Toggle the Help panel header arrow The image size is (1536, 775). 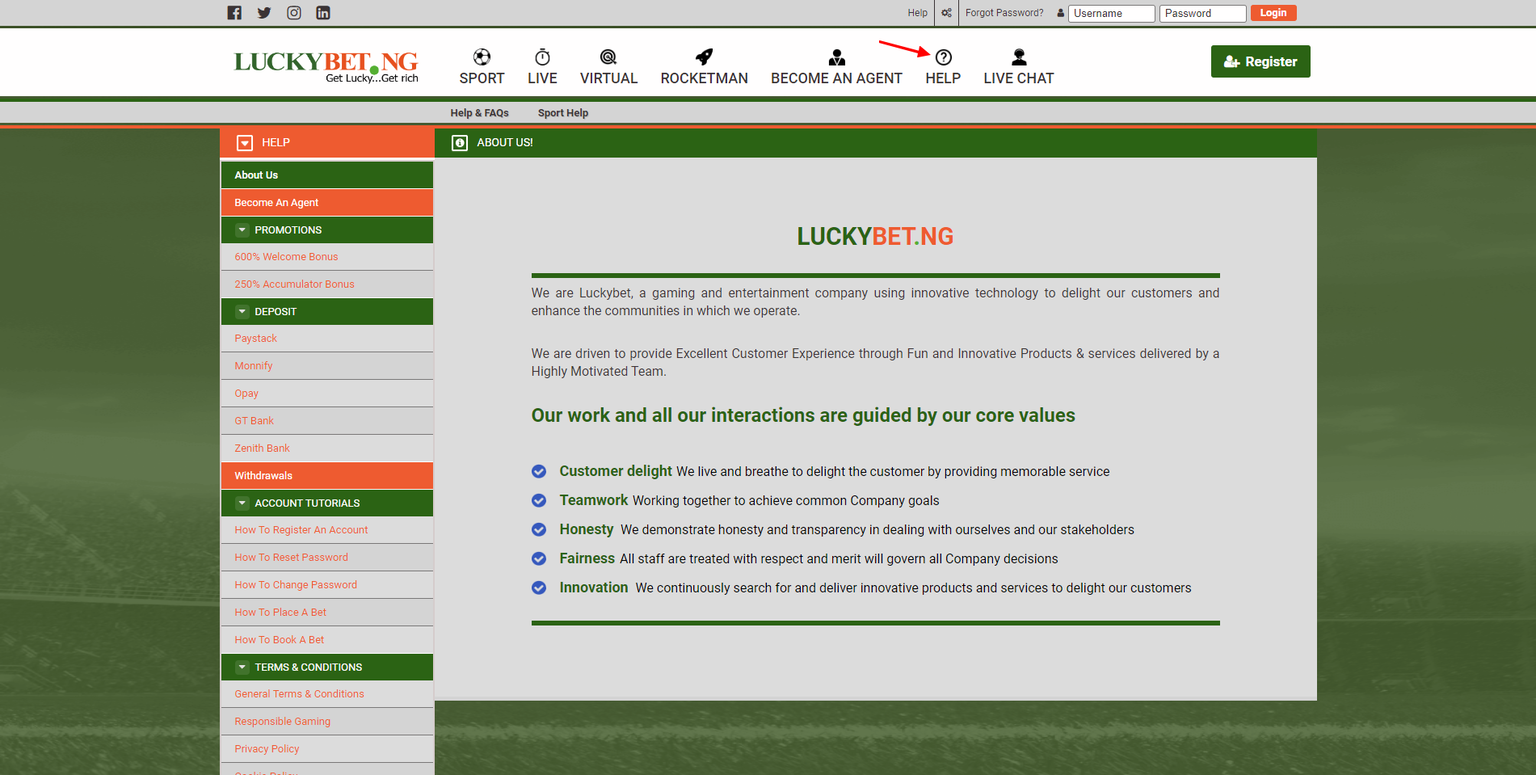coord(245,143)
